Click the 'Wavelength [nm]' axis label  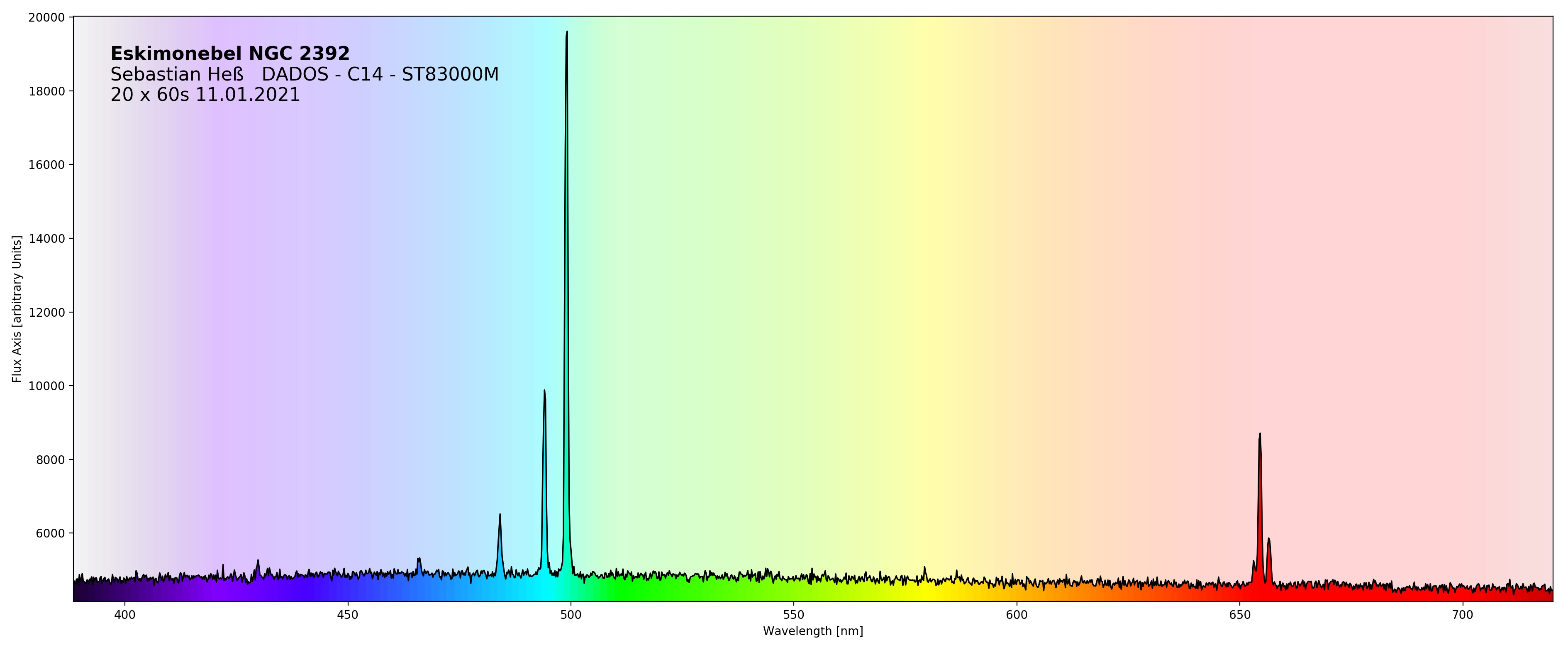tap(812, 631)
